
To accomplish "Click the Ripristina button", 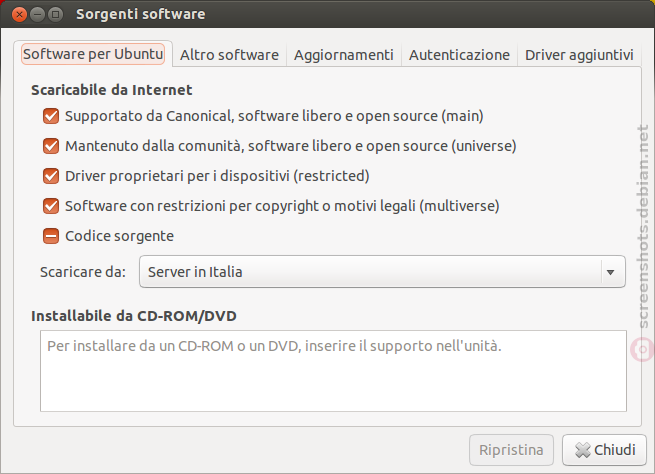I will click(511, 450).
